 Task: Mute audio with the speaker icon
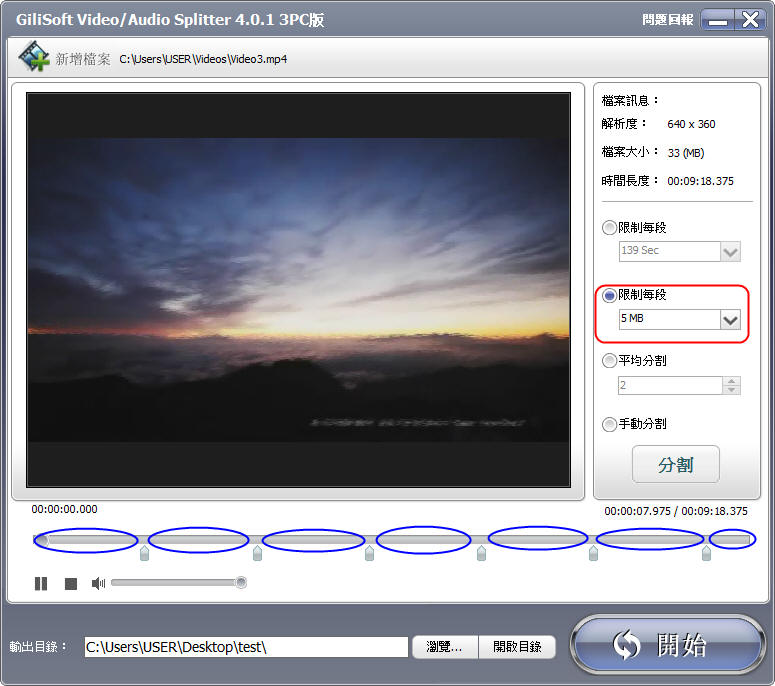pyautogui.click(x=98, y=583)
